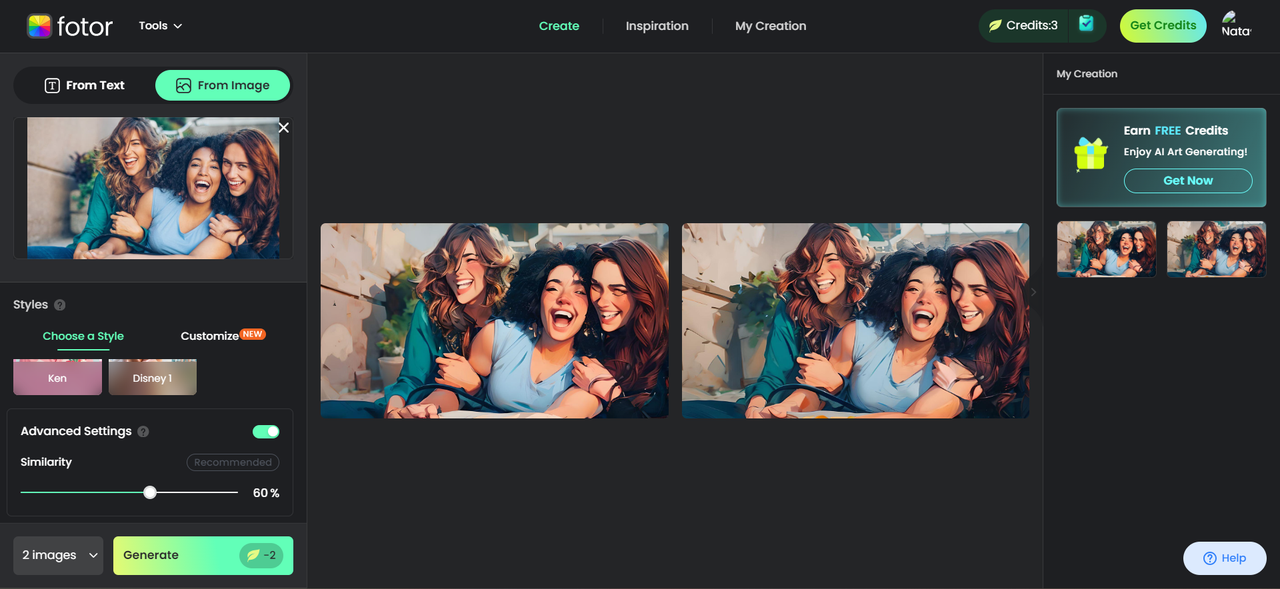Viewport: 1280px width, 589px height.
Task: Click the Get Credits button
Action: point(1163,26)
